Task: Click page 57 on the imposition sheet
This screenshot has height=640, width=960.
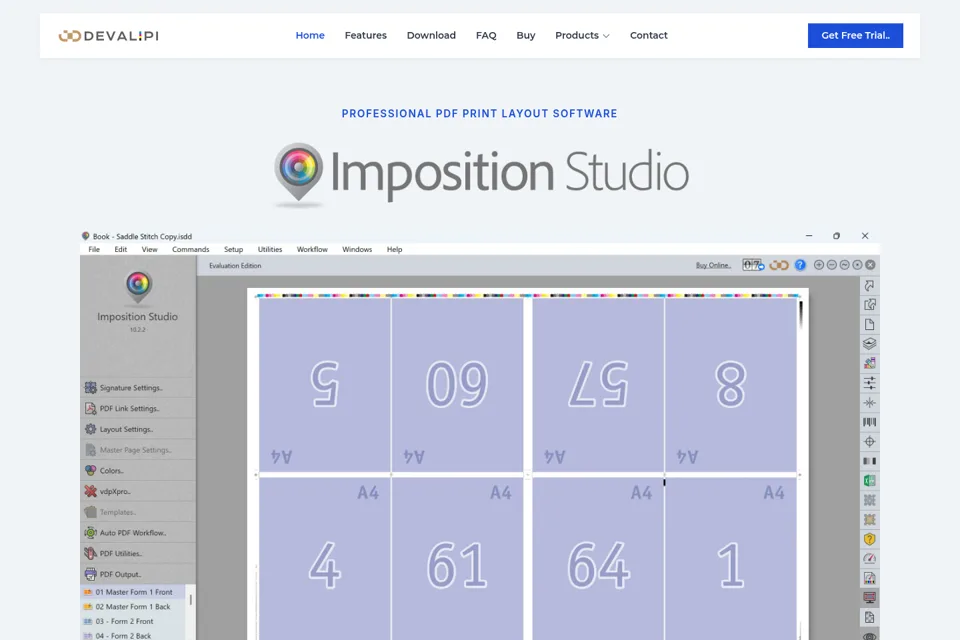Action: click(x=598, y=385)
